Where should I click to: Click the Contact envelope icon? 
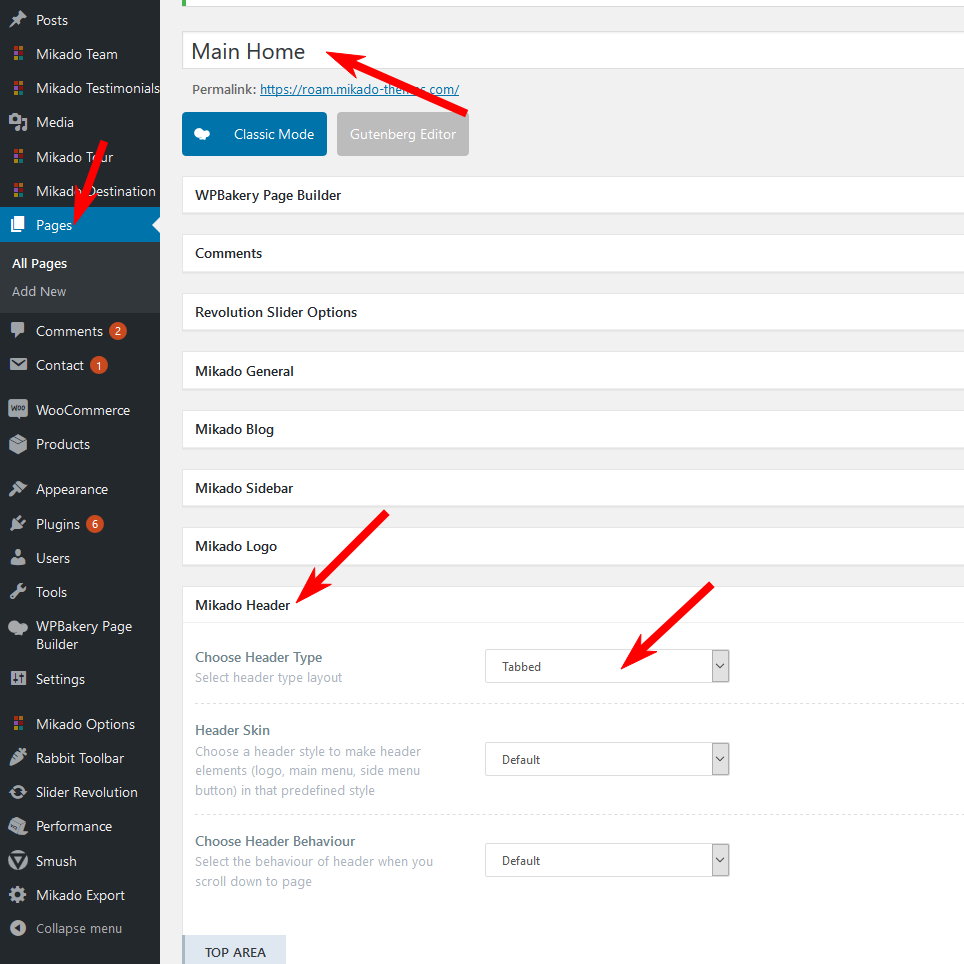coord(18,365)
